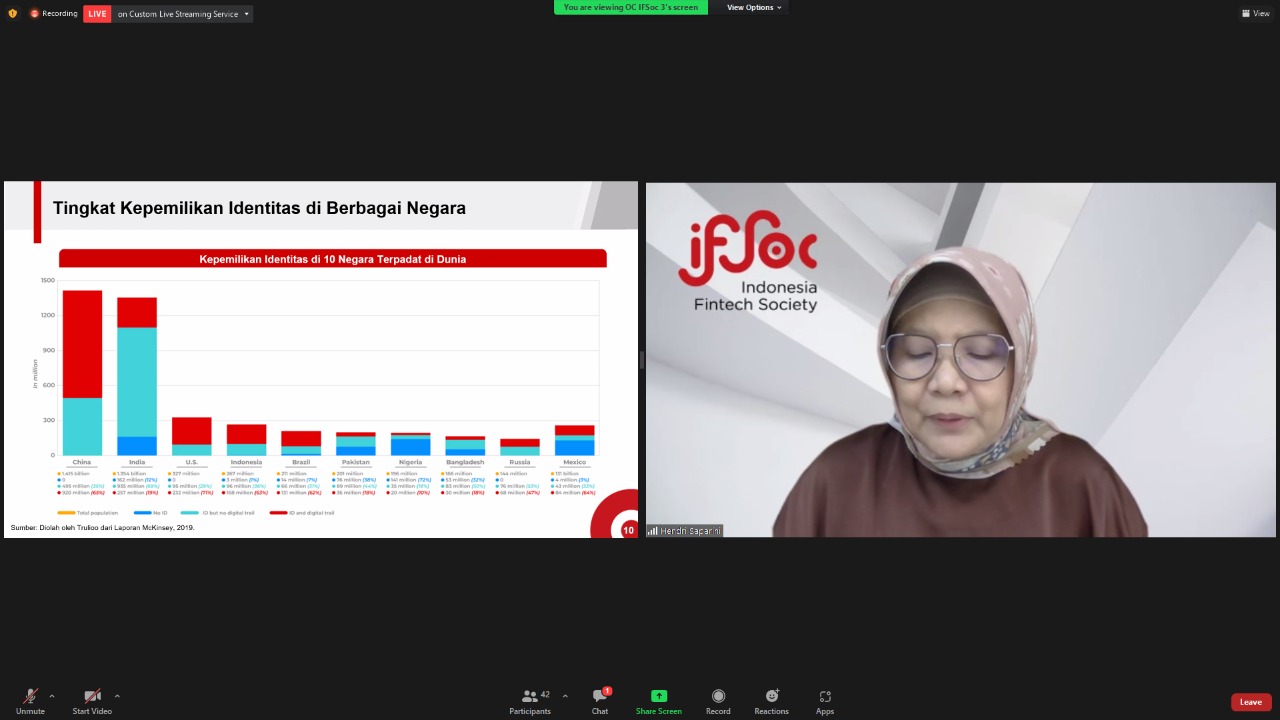Click the connection signal icon on Herdin's video
The height and width of the screenshot is (720, 1280).
[652, 531]
